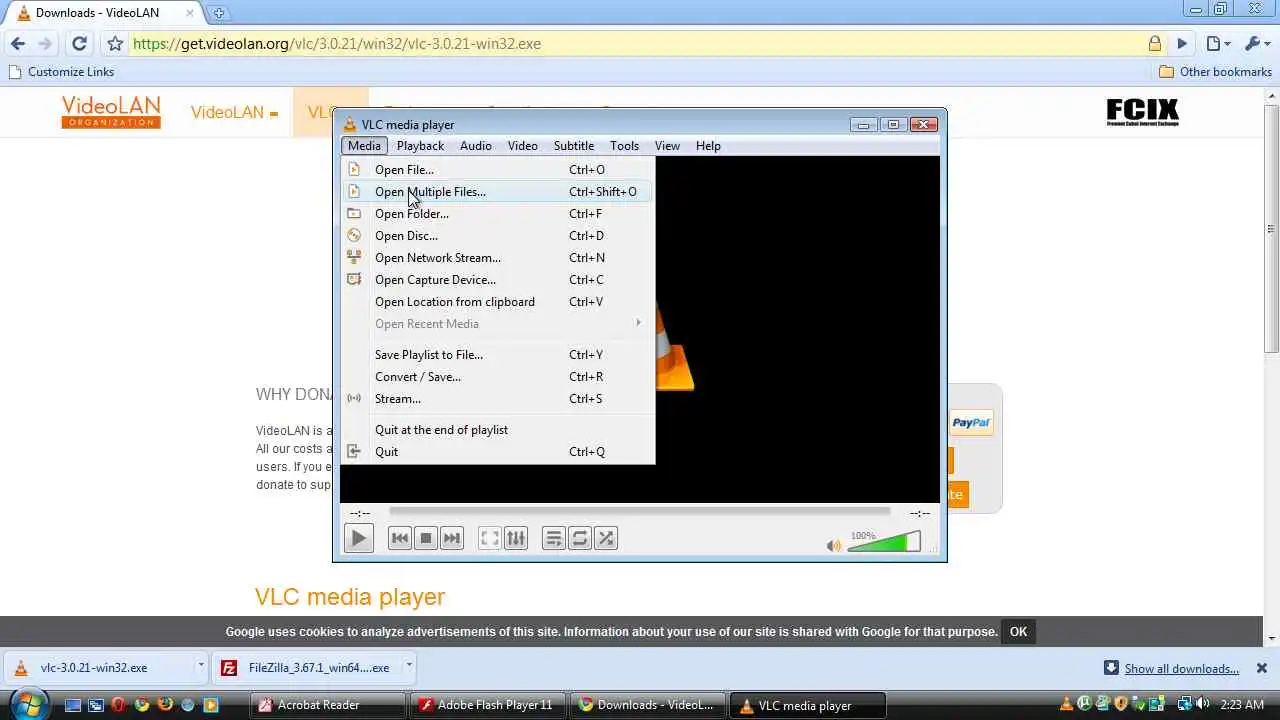The height and width of the screenshot is (720, 1280).
Task: Click the FCIX sponsor logo
Action: (1143, 111)
